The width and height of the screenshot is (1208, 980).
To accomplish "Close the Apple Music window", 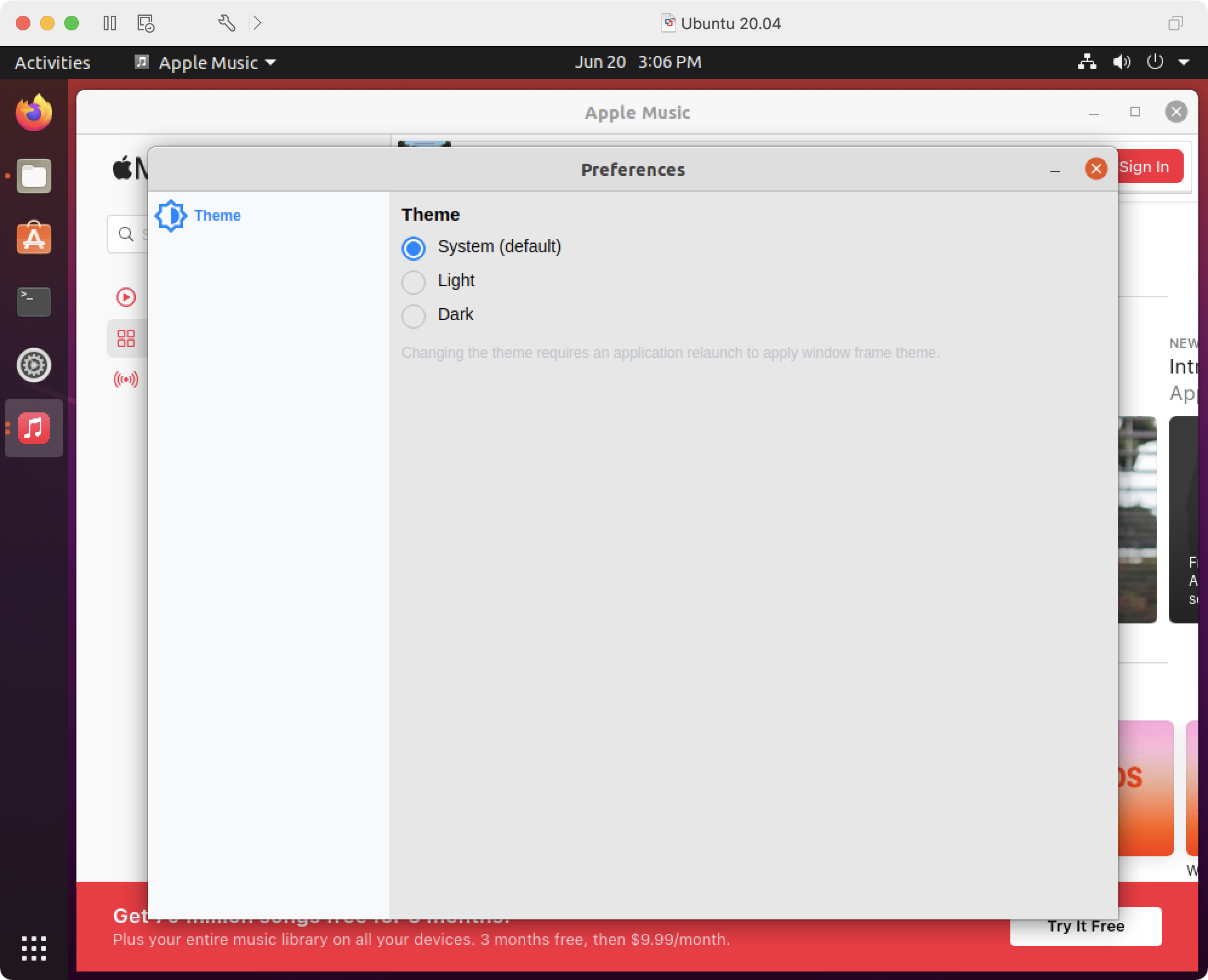I will [x=1176, y=112].
